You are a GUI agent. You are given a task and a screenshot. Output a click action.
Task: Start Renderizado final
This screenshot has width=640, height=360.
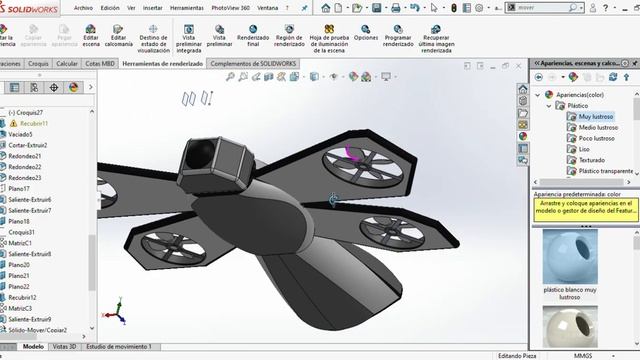[253, 35]
